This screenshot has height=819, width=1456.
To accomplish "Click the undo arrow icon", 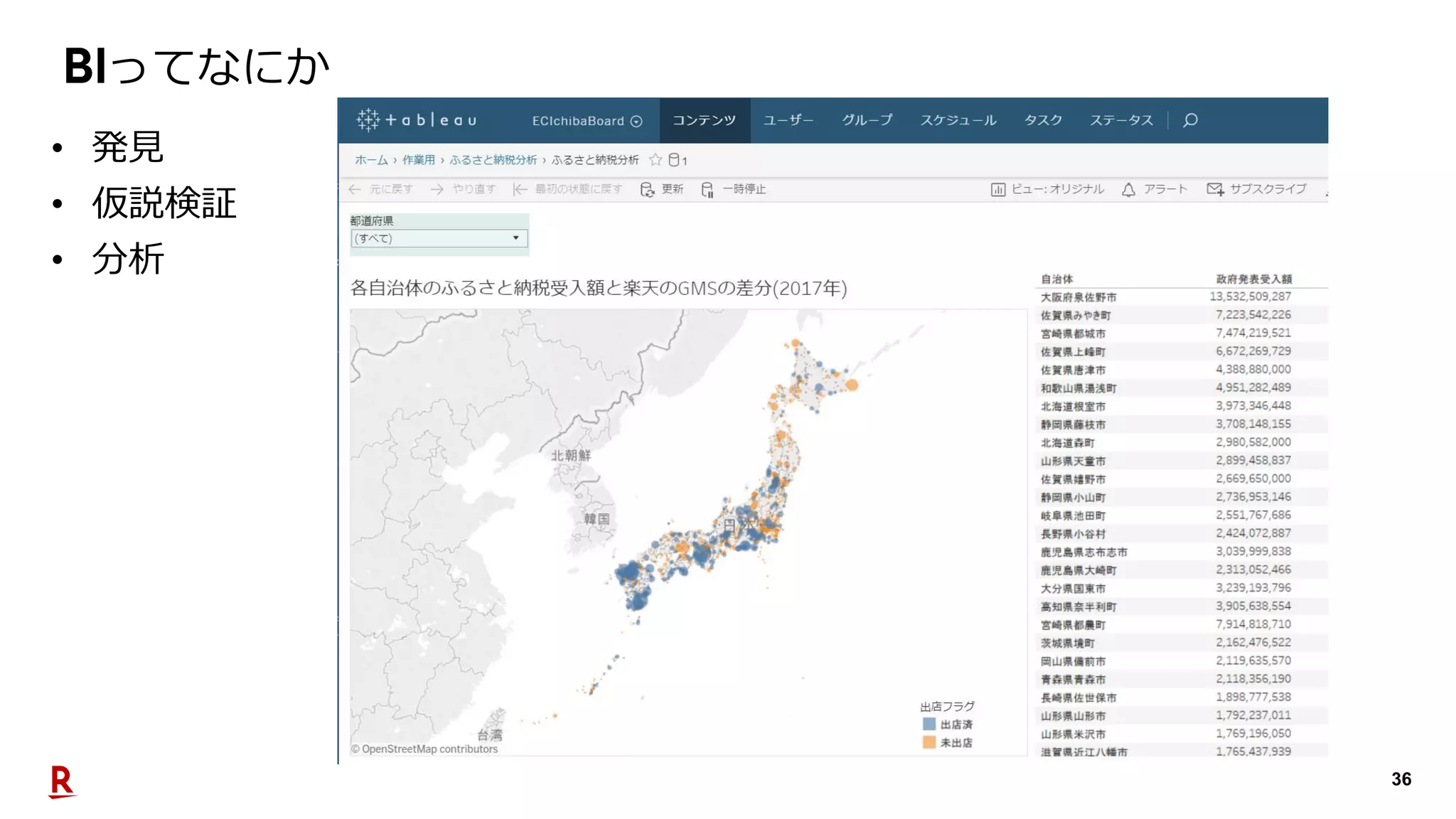I will 355,189.
